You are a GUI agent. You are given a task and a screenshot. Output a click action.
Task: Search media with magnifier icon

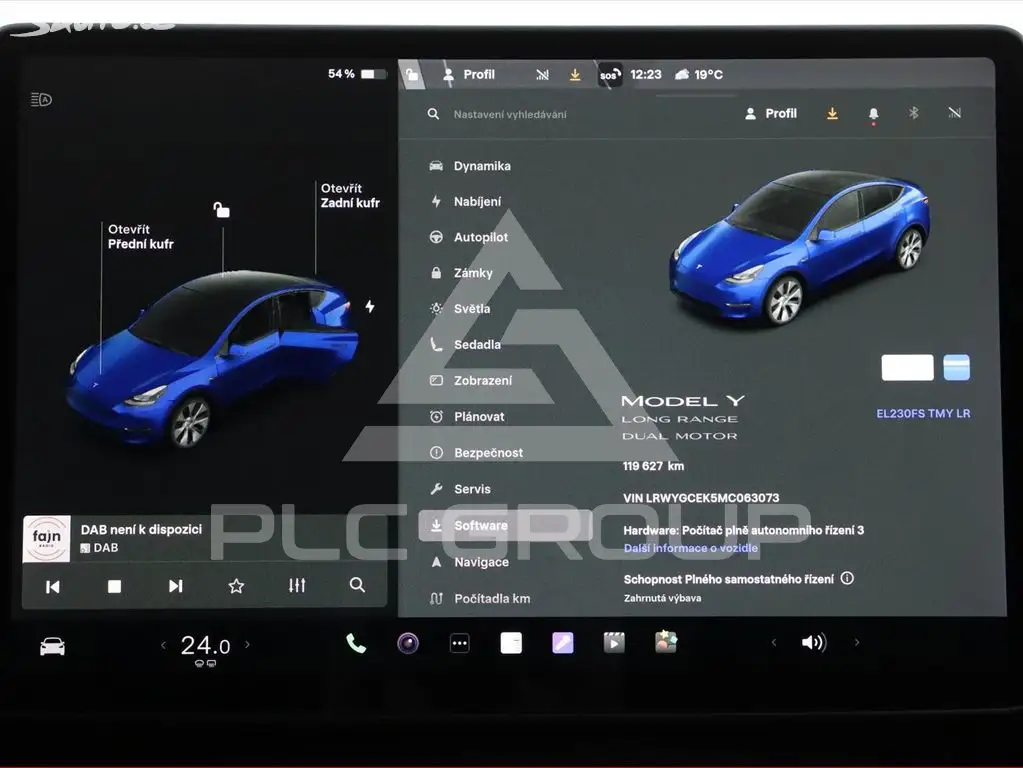click(357, 585)
